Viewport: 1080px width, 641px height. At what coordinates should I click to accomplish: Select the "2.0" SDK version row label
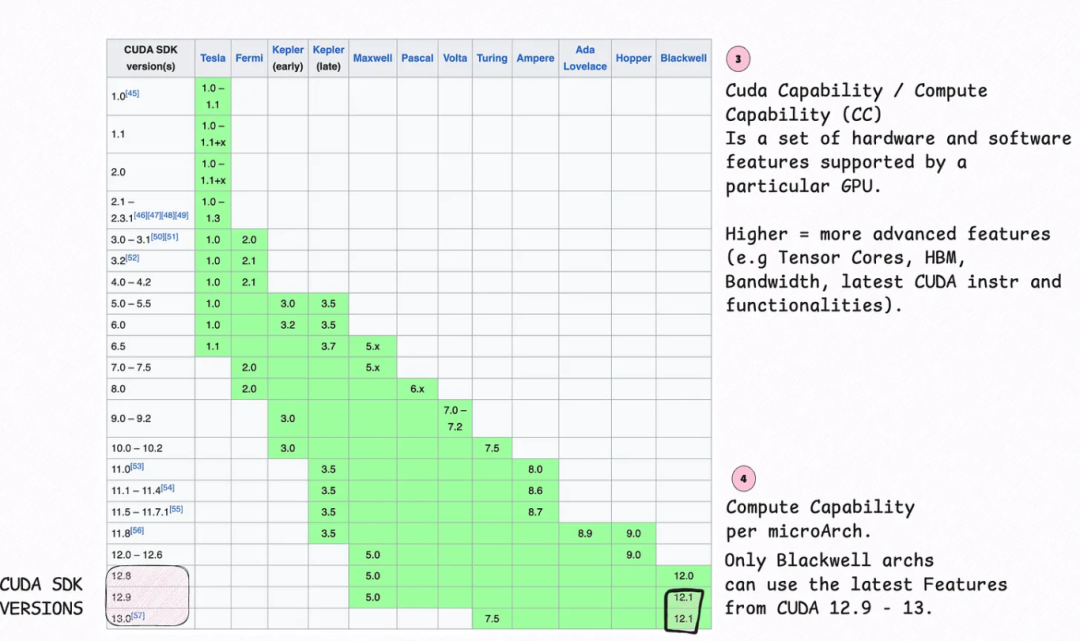click(118, 172)
